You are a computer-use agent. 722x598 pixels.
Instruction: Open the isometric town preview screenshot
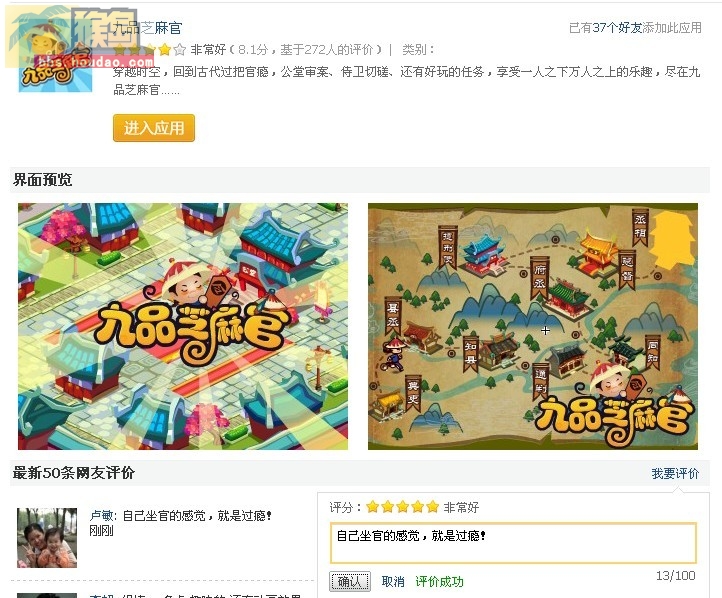coord(183,326)
